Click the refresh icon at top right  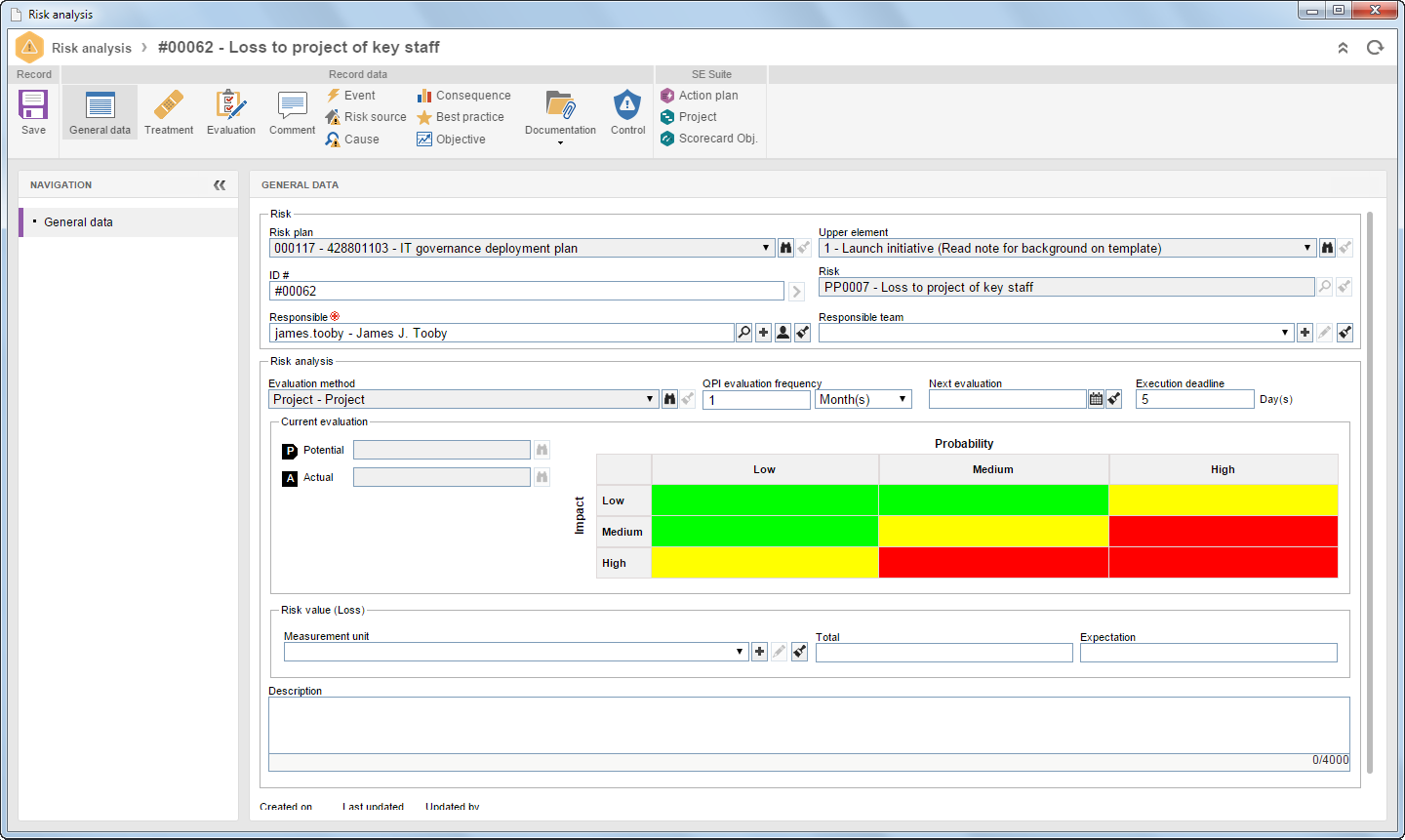click(1375, 48)
